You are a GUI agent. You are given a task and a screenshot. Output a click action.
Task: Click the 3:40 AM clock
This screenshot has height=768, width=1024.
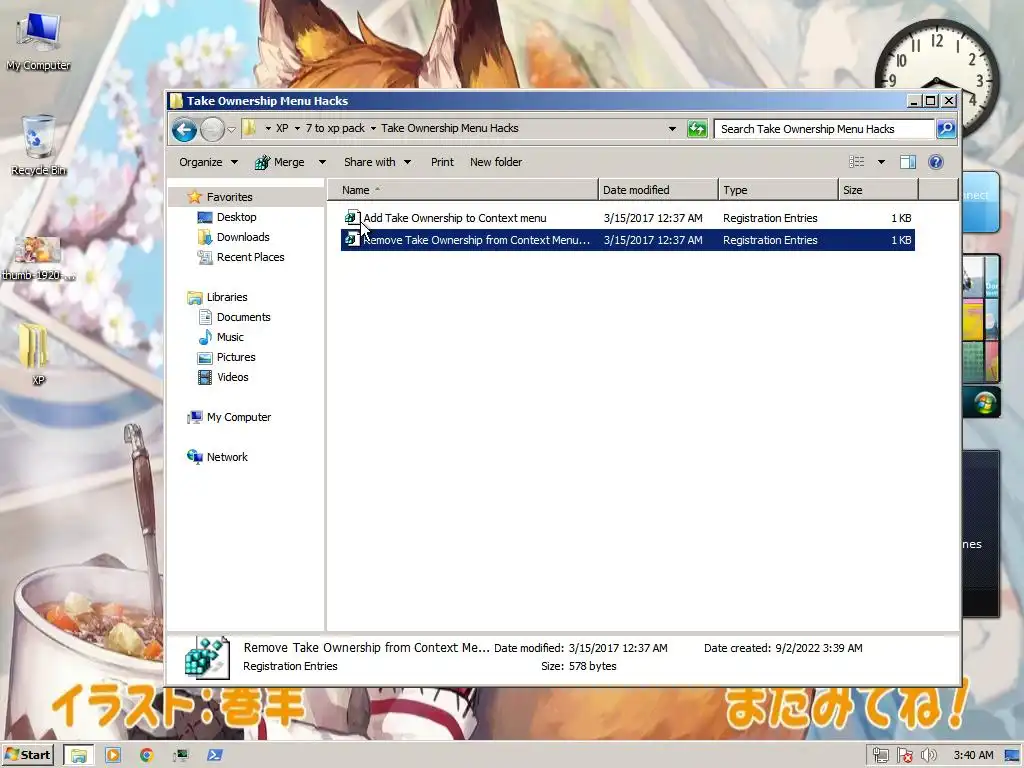(x=973, y=756)
